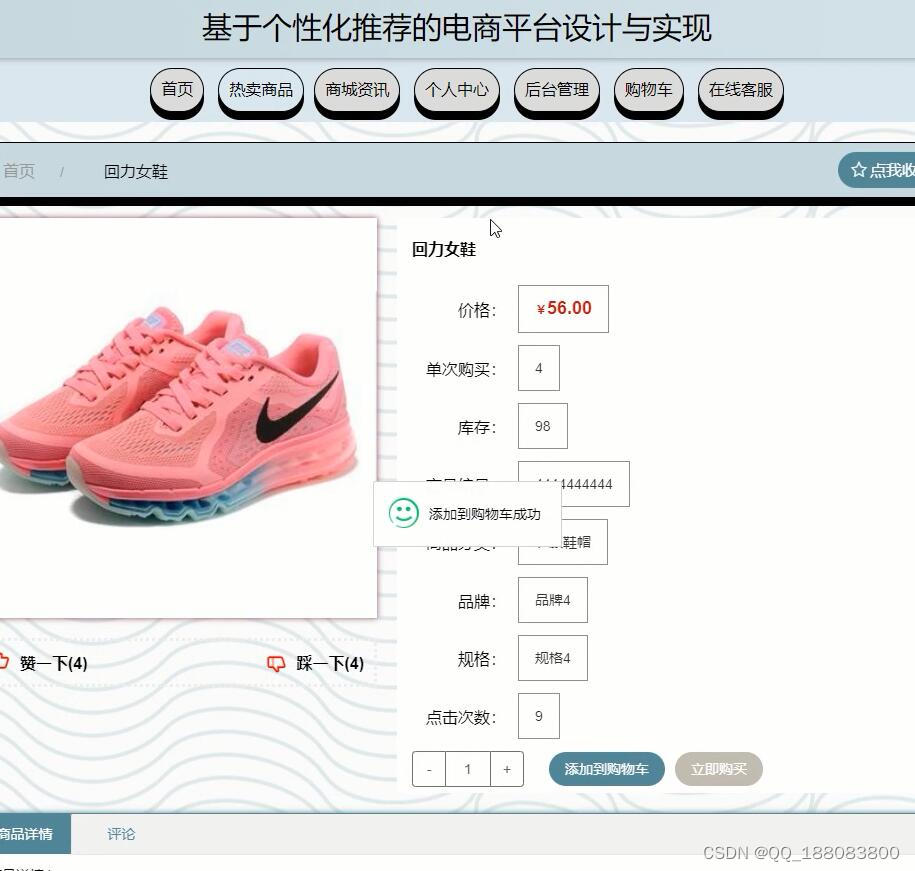Switch to the 商品详情 tab

point(35,834)
